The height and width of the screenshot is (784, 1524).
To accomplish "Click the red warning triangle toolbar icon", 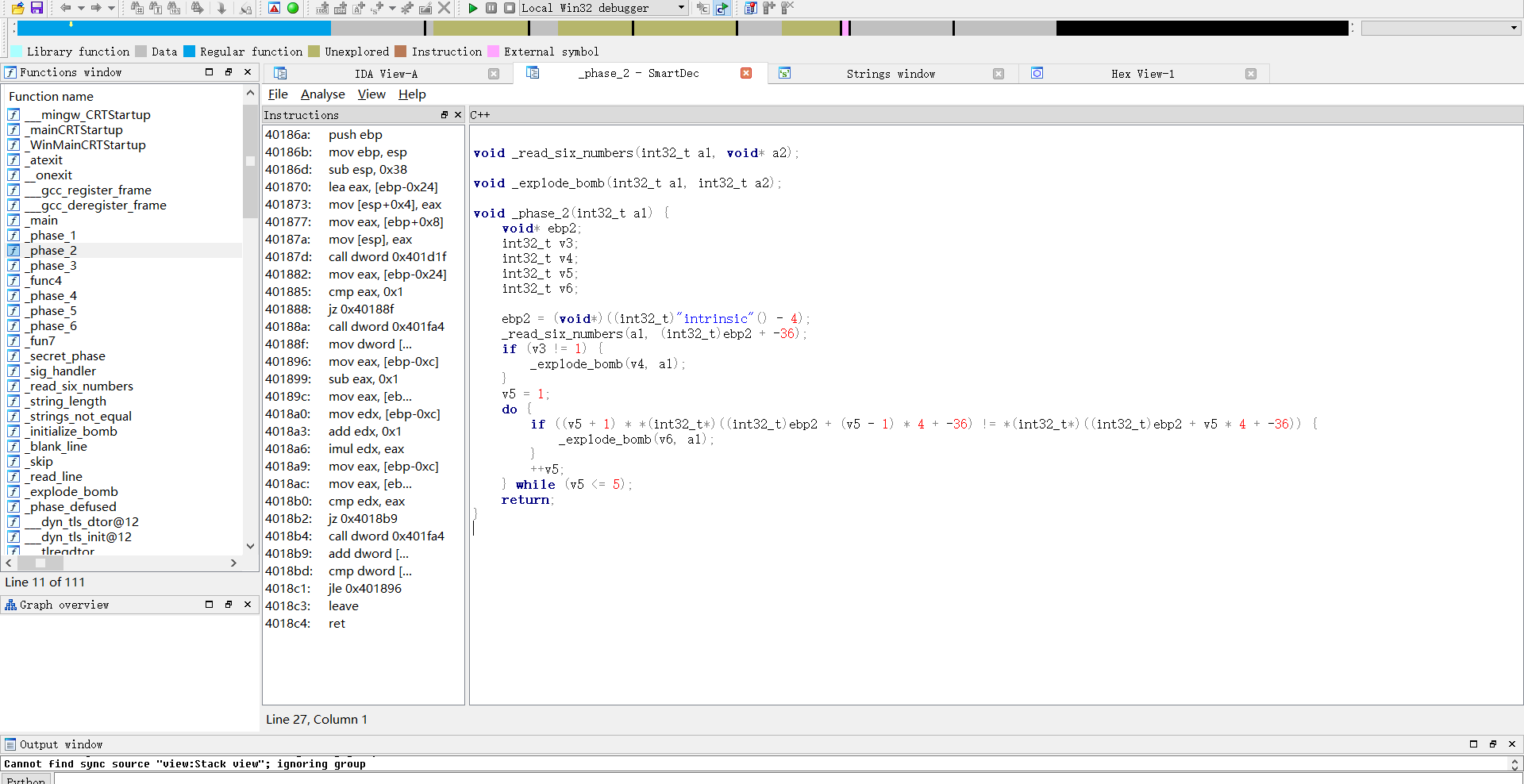I will pyautogui.click(x=274, y=8).
